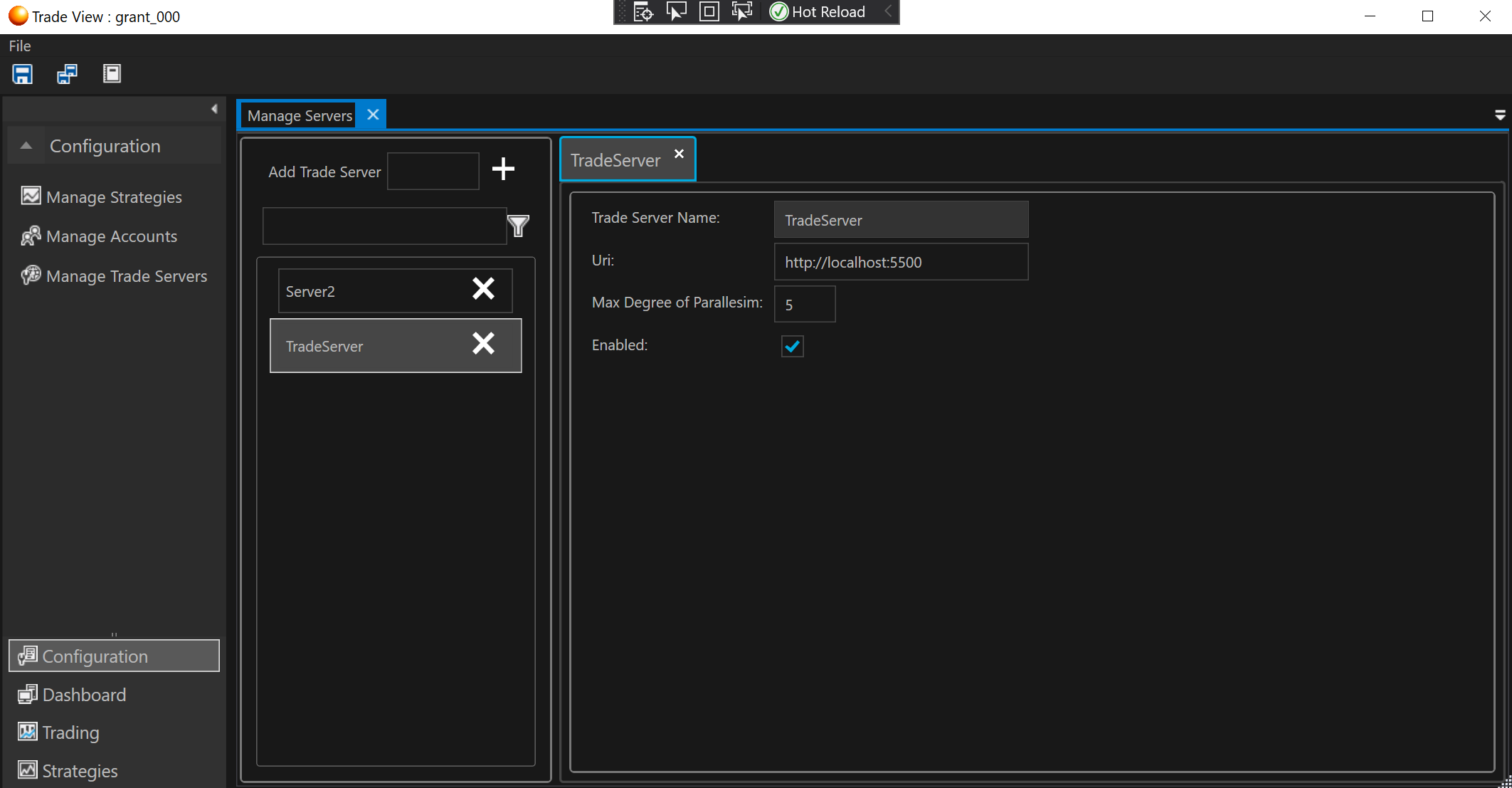This screenshot has height=788, width=1512.
Task: Click the Uri input field
Action: click(x=901, y=262)
